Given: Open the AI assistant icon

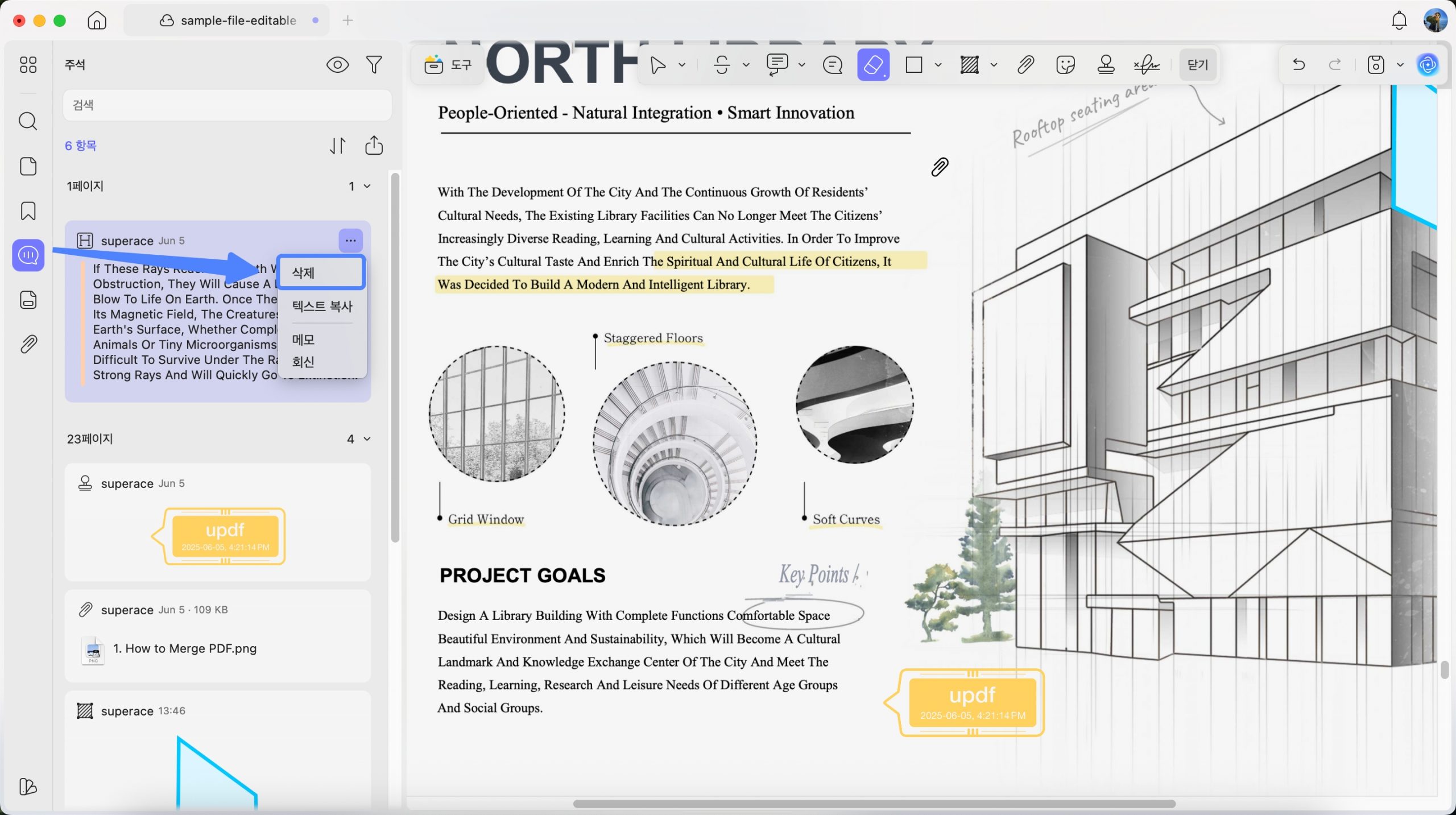Looking at the screenshot, I should pyautogui.click(x=1428, y=65).
